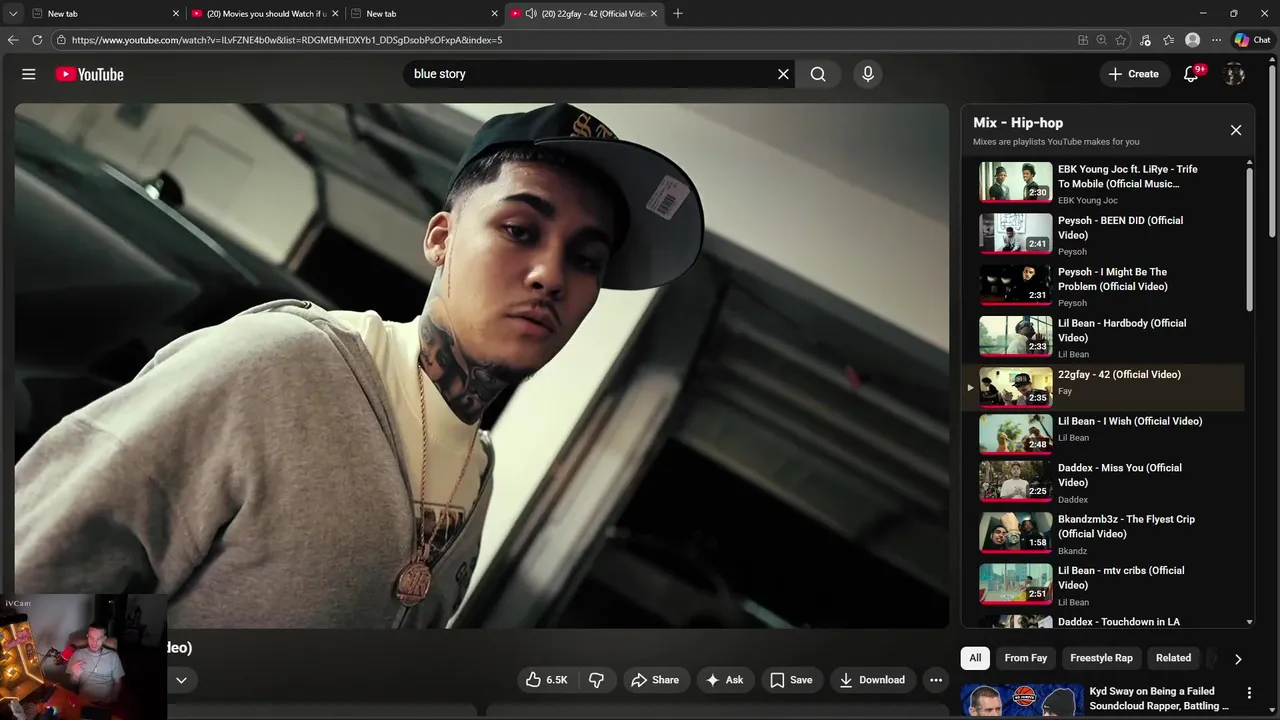
Task: Open the Kyd Sway on Being a Failed title
Action: (x=1159, y=698)
